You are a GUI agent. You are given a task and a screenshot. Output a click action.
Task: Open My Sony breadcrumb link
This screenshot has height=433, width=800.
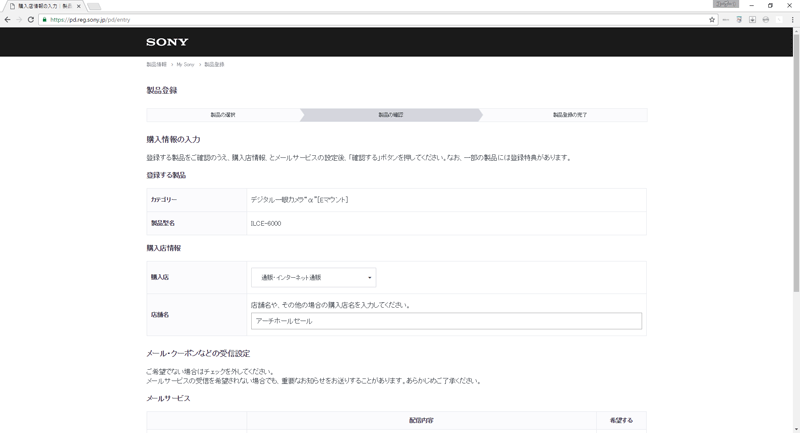point(185,64)
